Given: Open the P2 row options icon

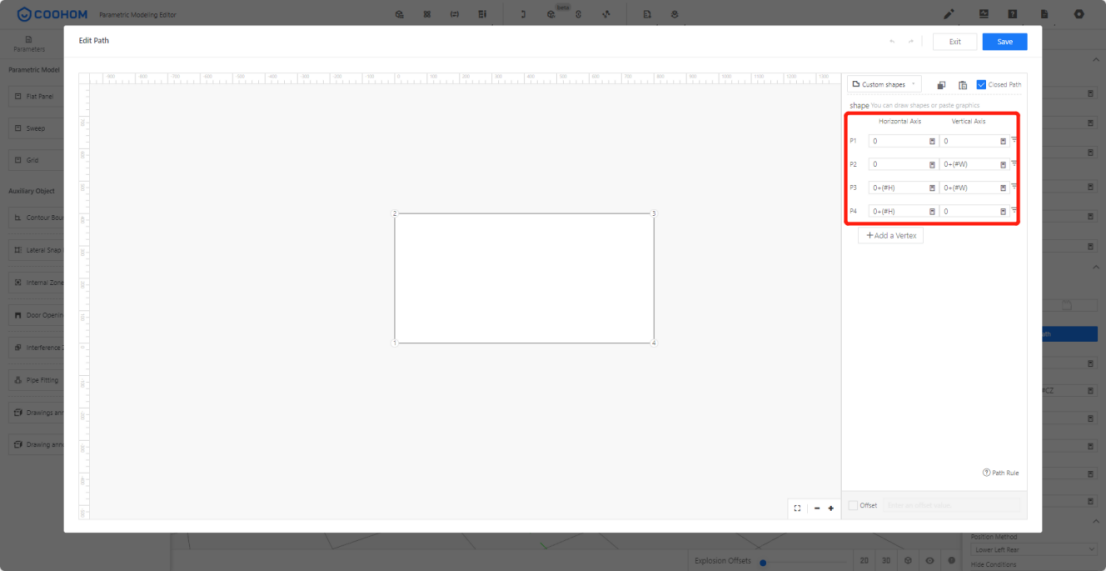Looking at the screenshot, I should pyautogui.click(x=1015, y=163).
